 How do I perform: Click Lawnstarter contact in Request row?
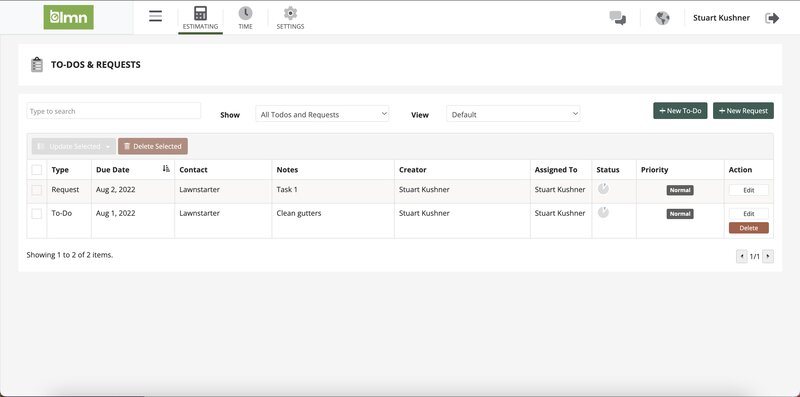[x=199, y=189]
